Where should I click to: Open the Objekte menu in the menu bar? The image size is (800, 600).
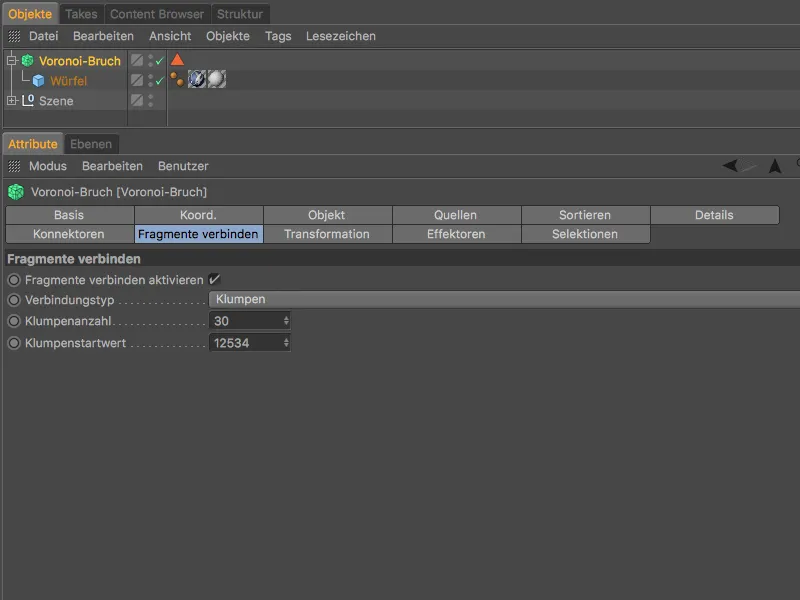(x=228, y=36)
